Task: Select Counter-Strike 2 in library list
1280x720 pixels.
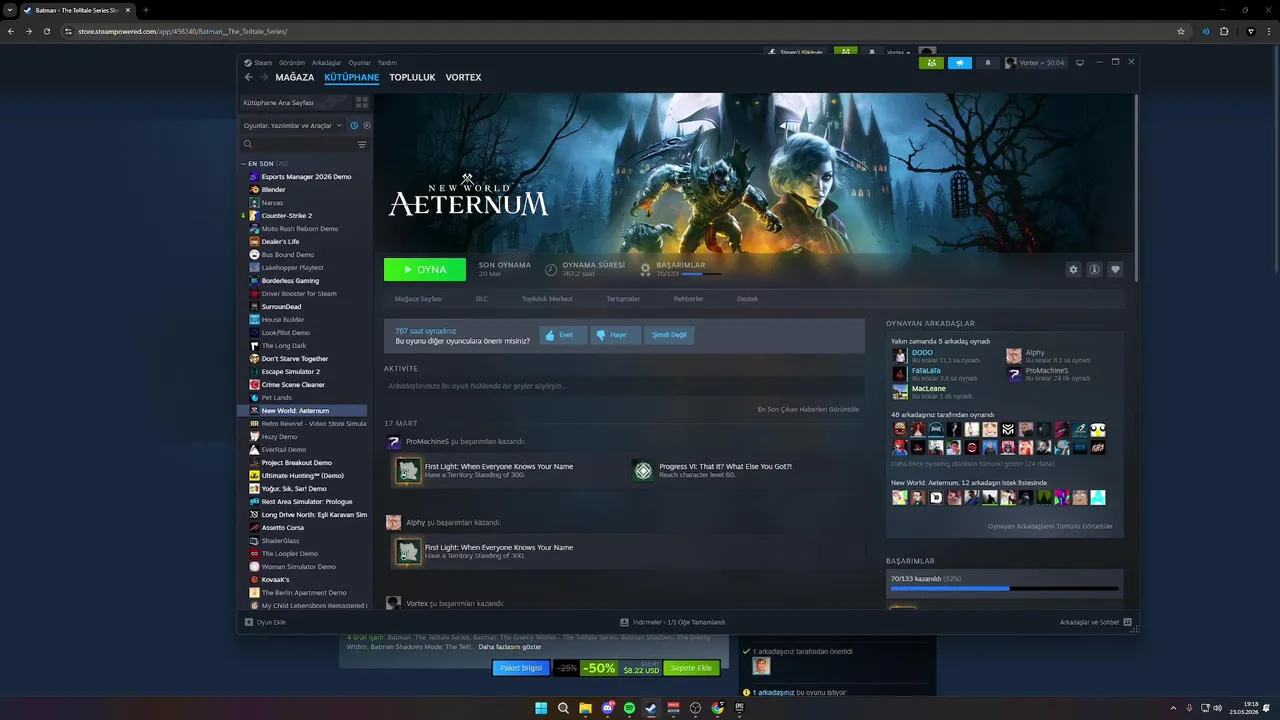Action: [287, 215]
